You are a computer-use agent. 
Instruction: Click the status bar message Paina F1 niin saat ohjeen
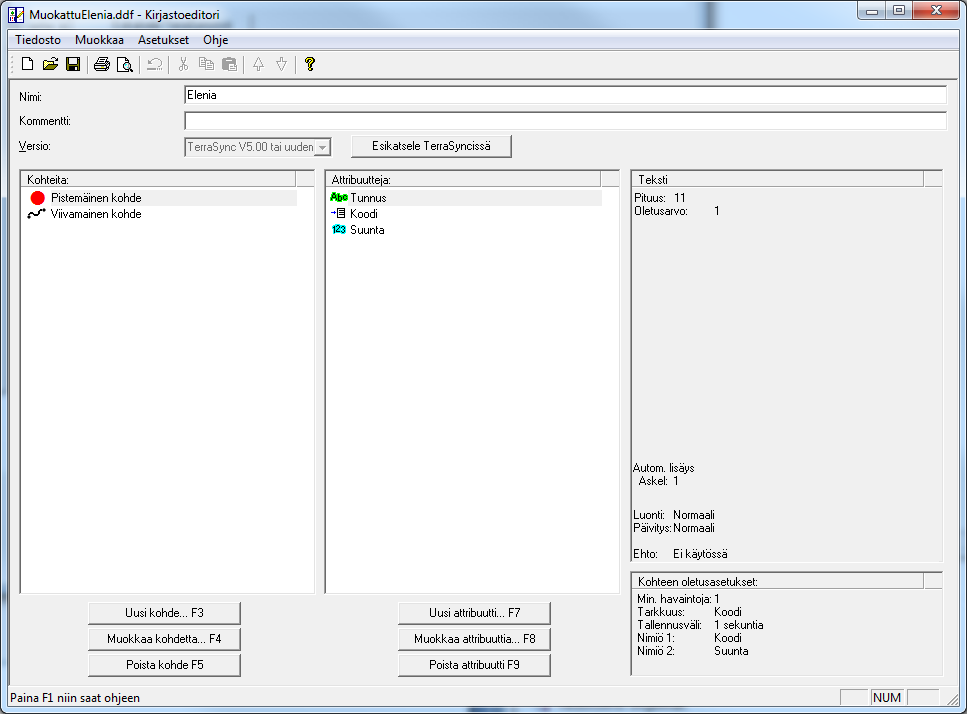pos(75,698)
